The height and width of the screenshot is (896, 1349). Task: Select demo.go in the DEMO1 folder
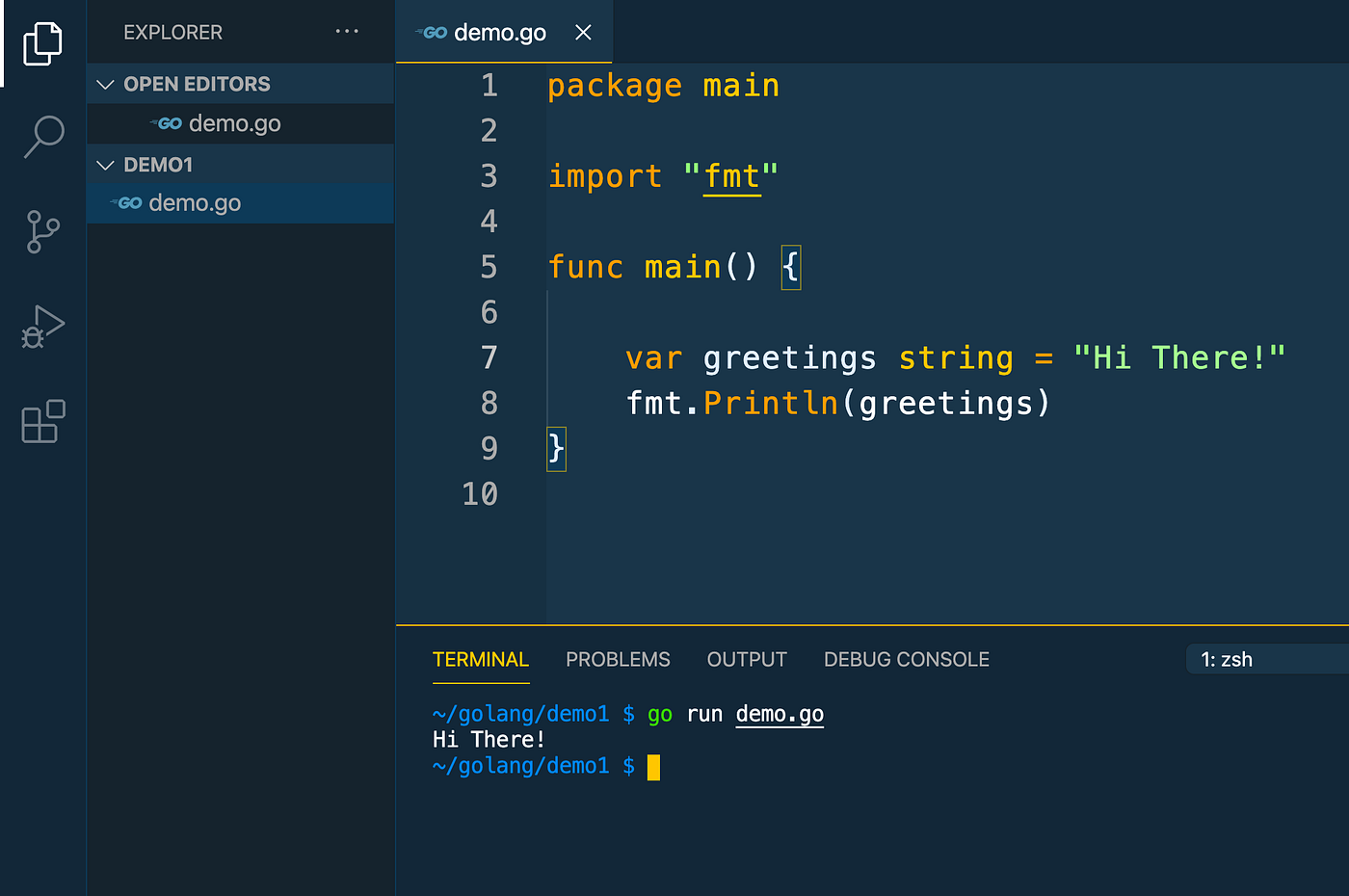[x=195, y=203]
